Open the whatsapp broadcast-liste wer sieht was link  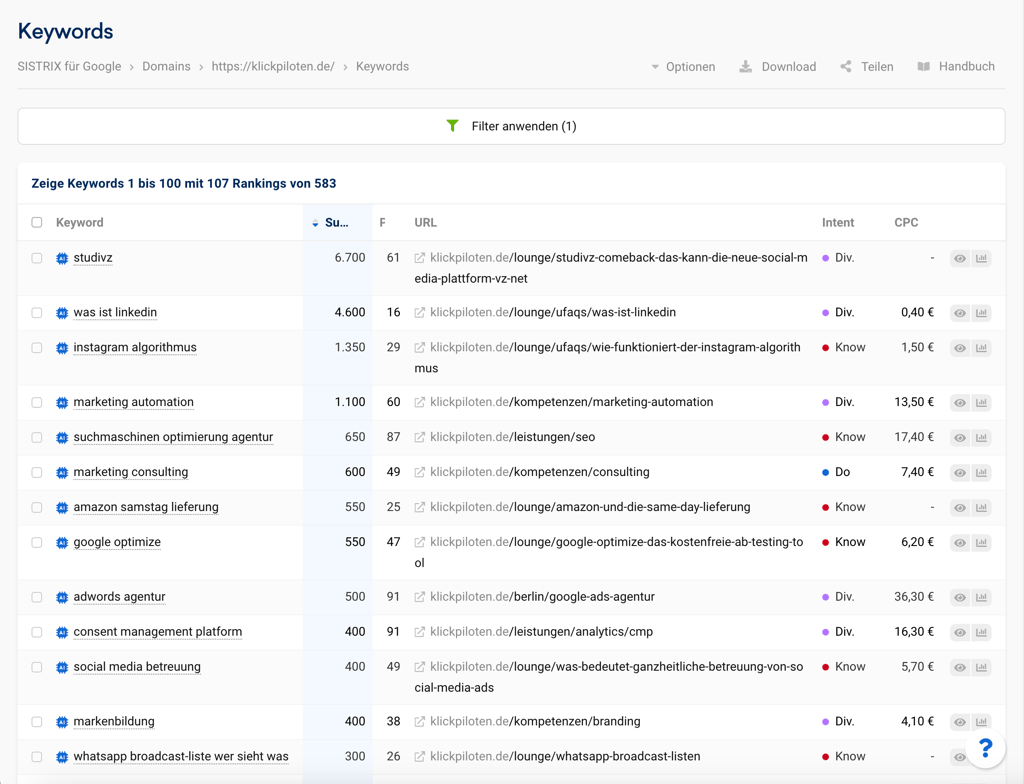pos(181,757)
